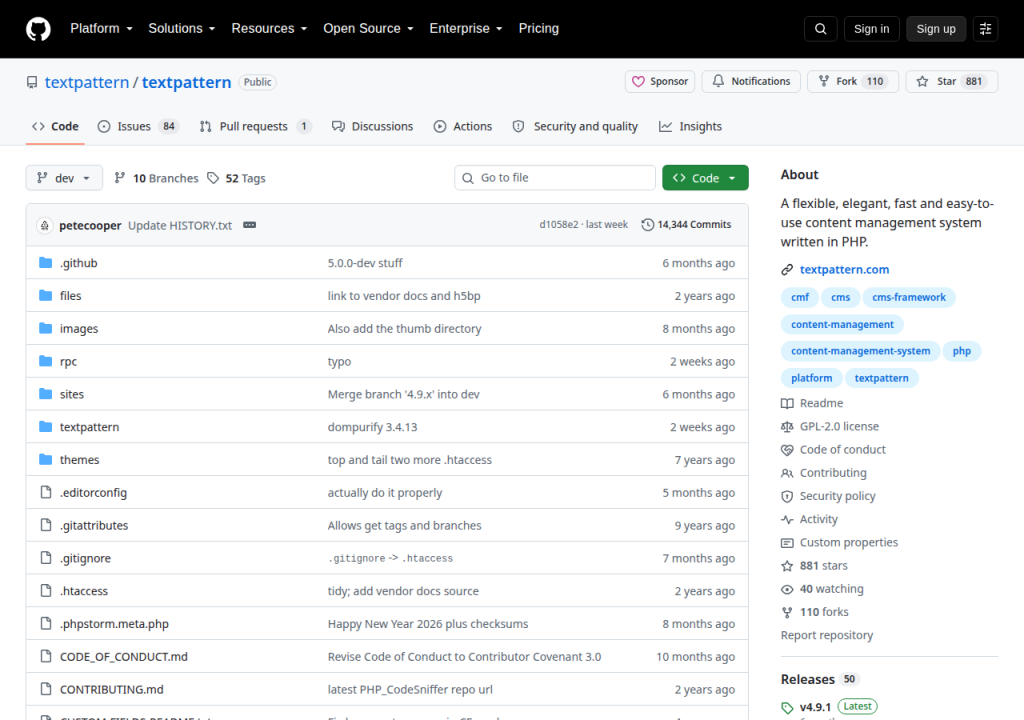
Task: Open the themes folder
Action: pos(80,460)
